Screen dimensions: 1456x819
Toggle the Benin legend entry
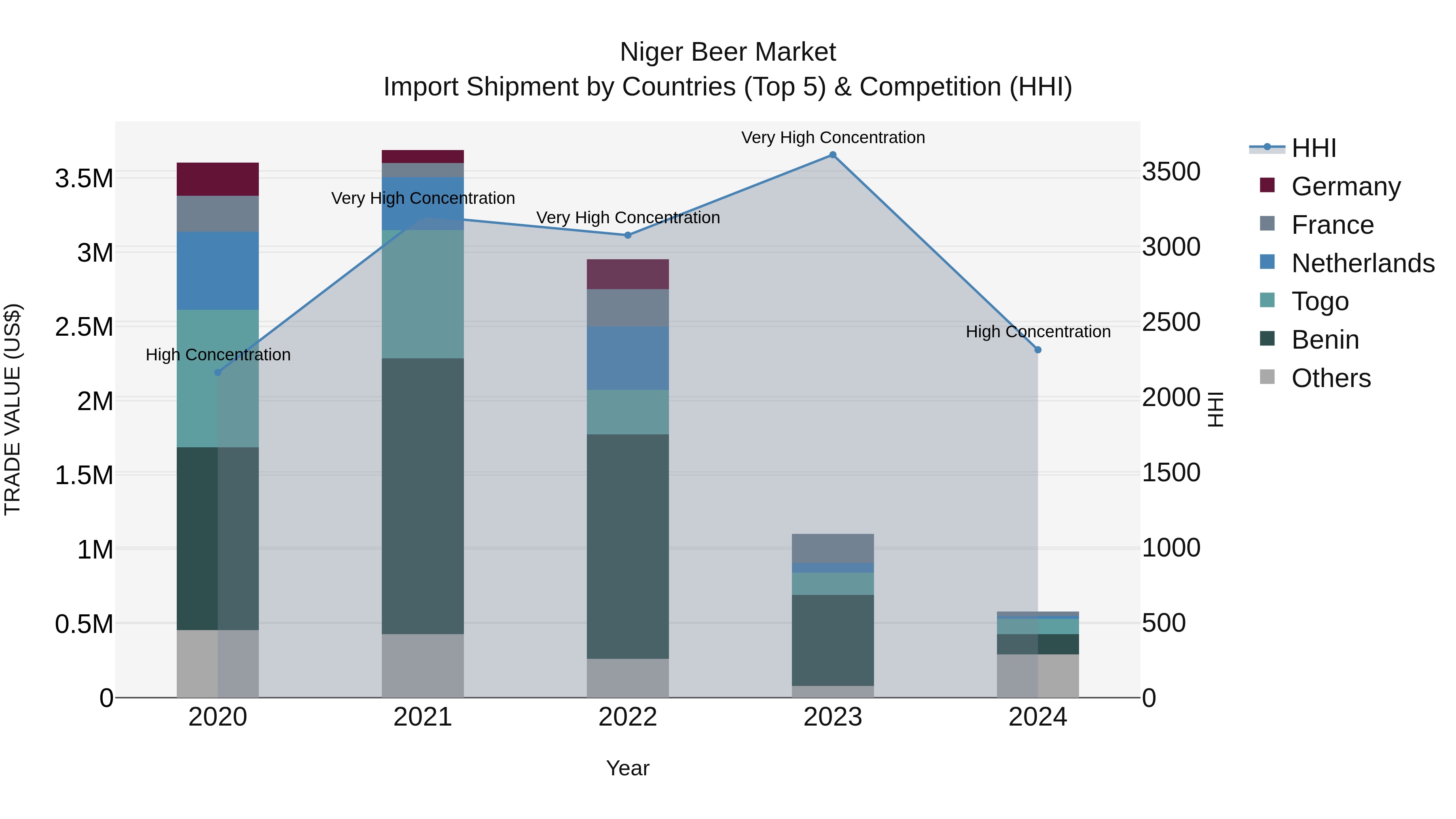click(1310, 340)
